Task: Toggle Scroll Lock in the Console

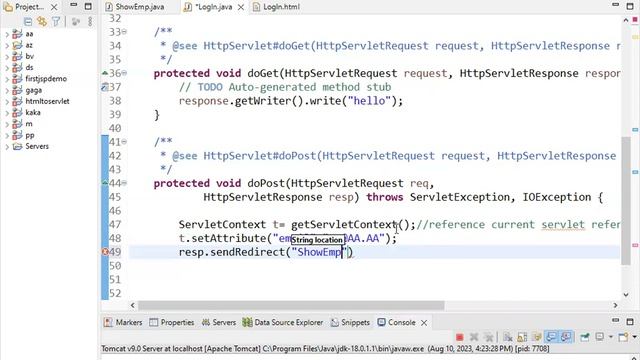Action: 522,337
